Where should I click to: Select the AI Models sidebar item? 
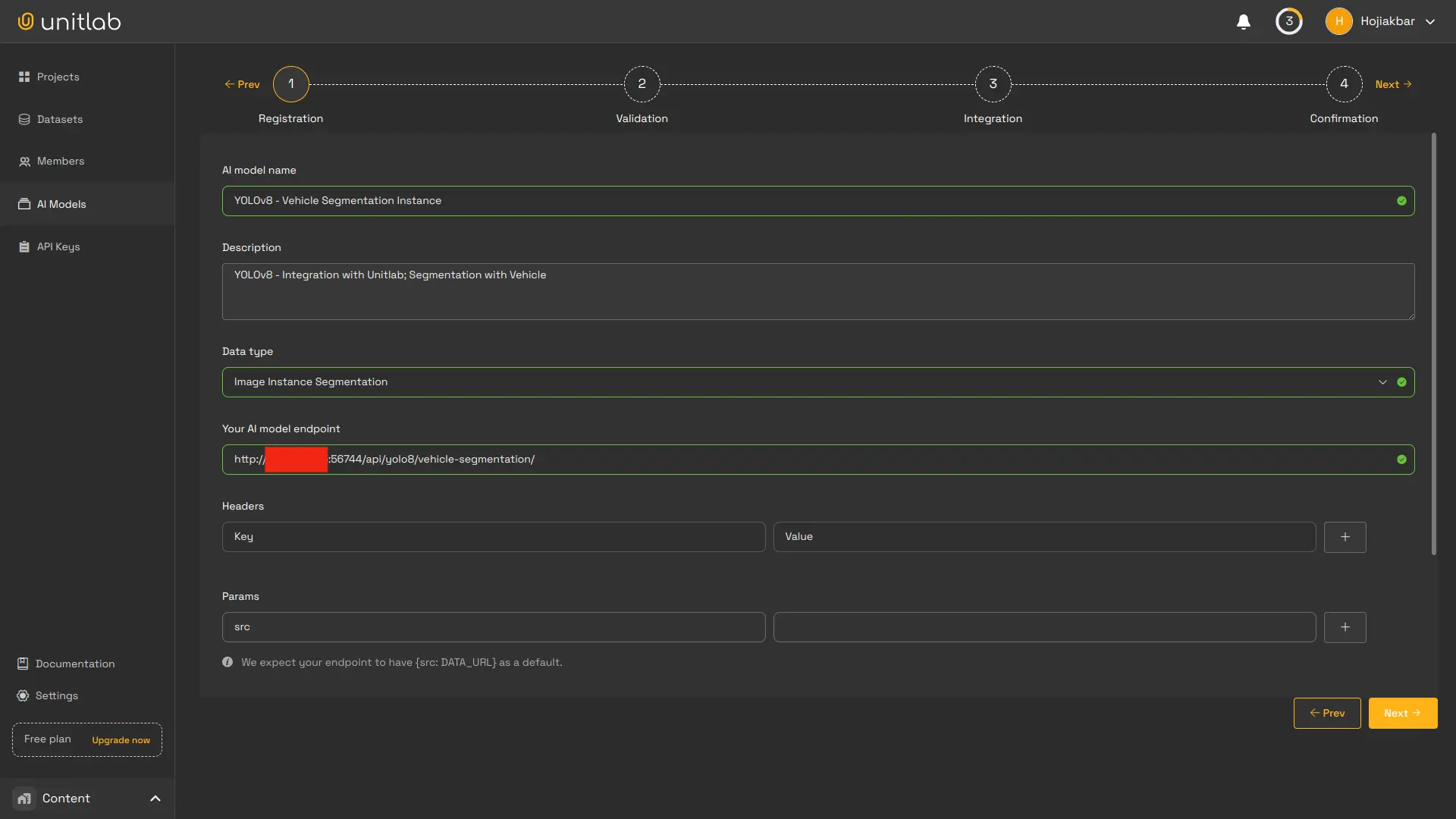pyautogui.click(x=61, y=203)
